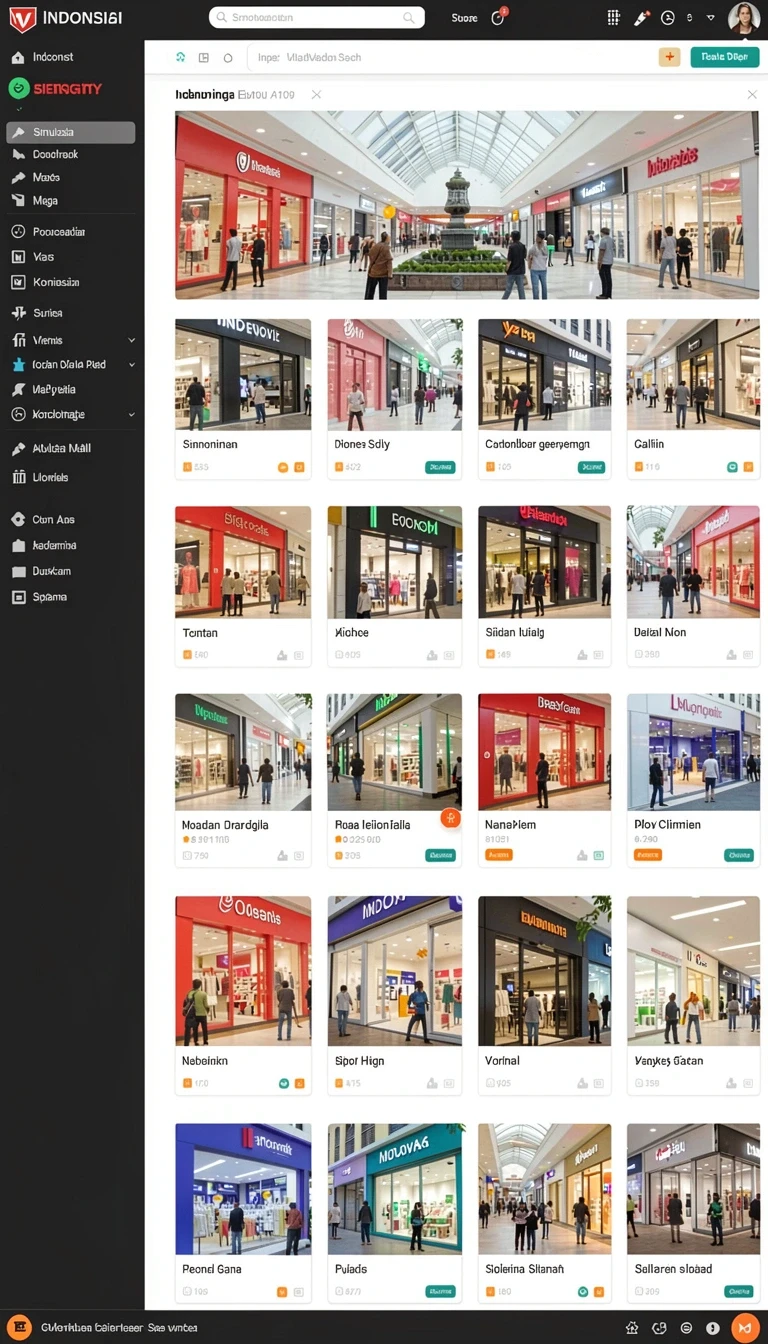Open the apps grid icon in header

(614, 18)
